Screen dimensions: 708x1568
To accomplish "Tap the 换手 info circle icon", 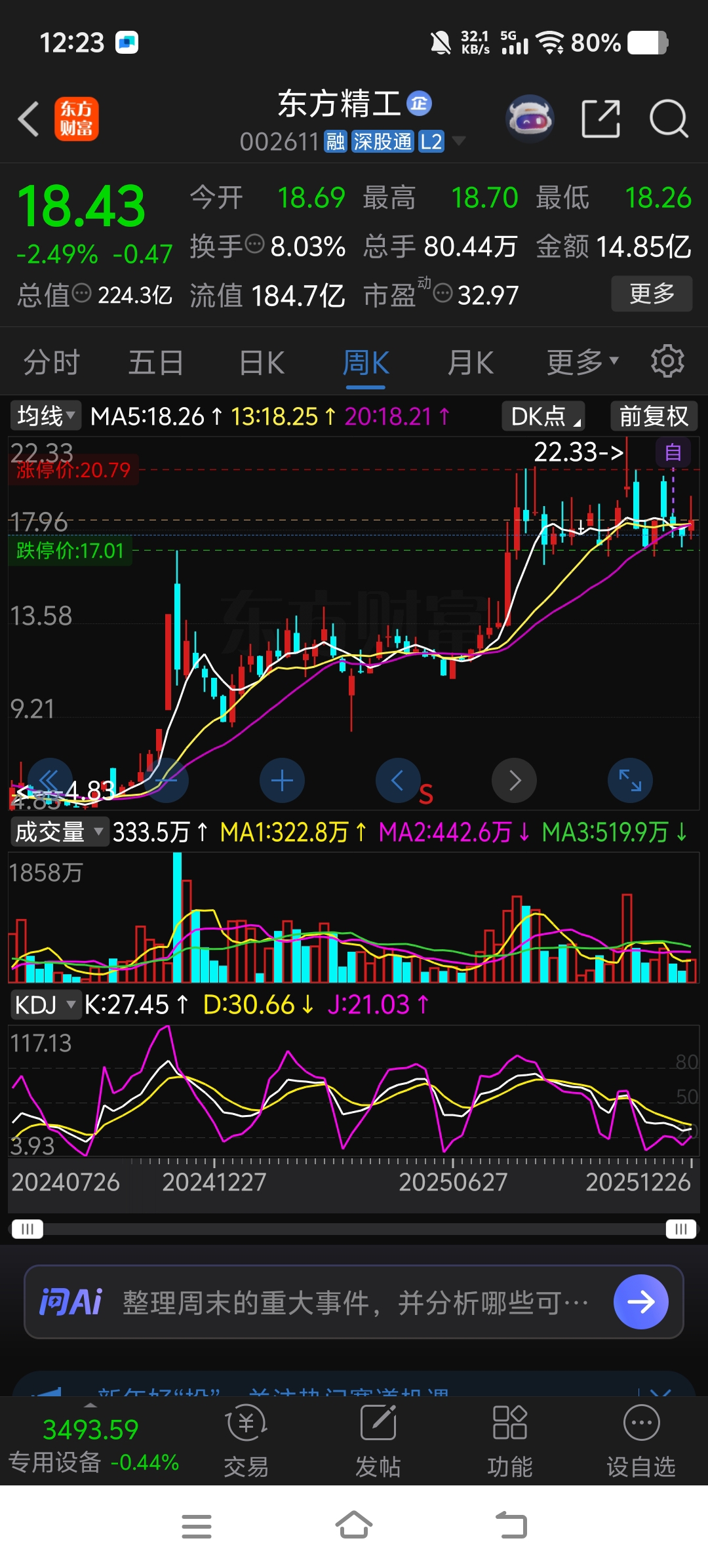I will tap(254, 245).
